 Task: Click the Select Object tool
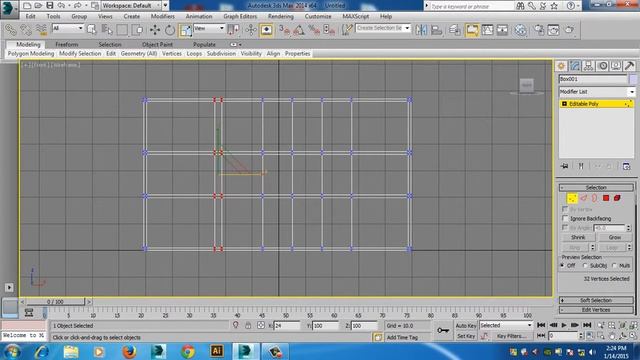(92, 30)
